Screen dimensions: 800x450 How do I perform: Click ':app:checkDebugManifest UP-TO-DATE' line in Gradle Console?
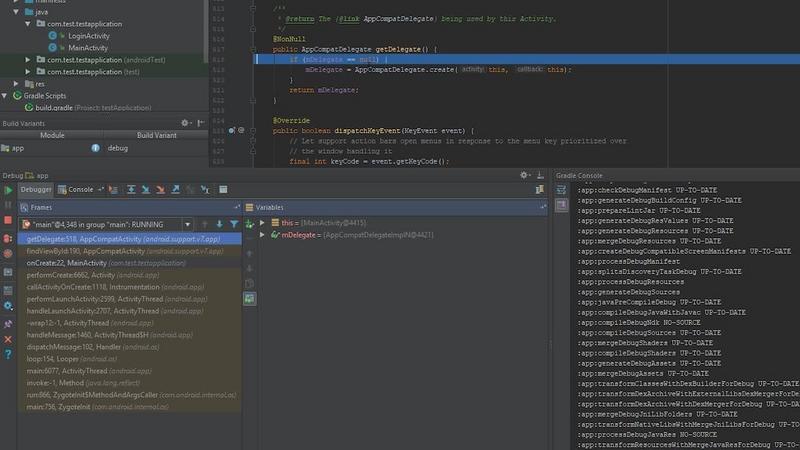(647, 190)
